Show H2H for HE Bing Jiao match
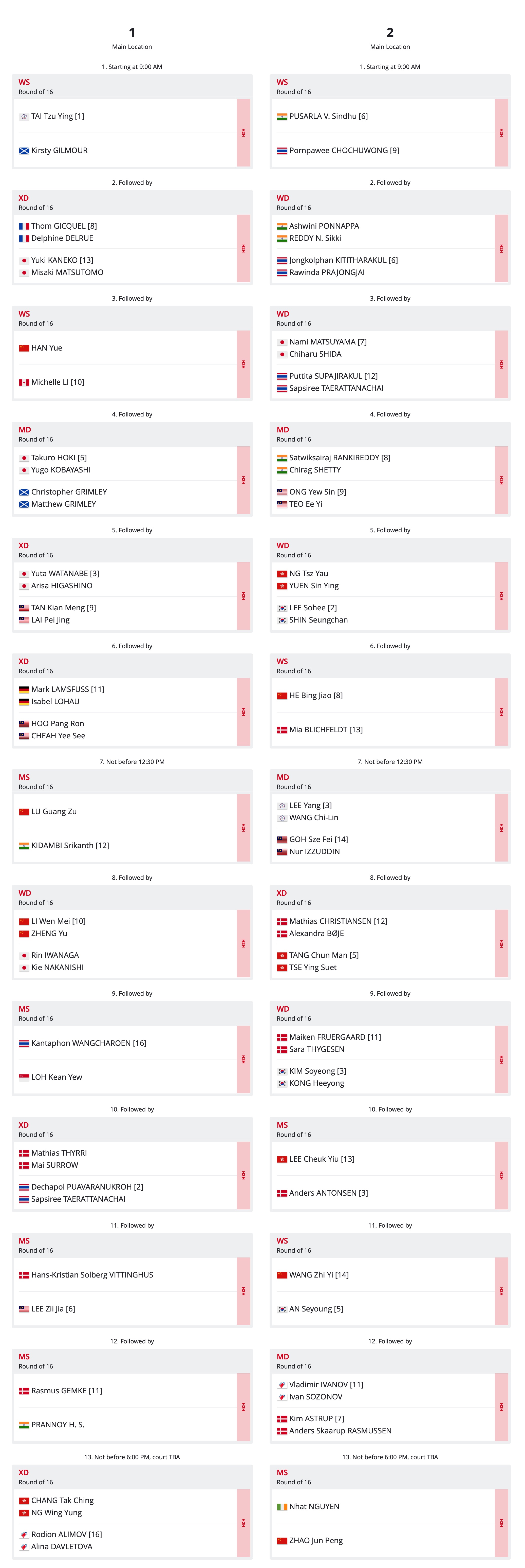525x1568 pixels. click(x=501, y=712)
